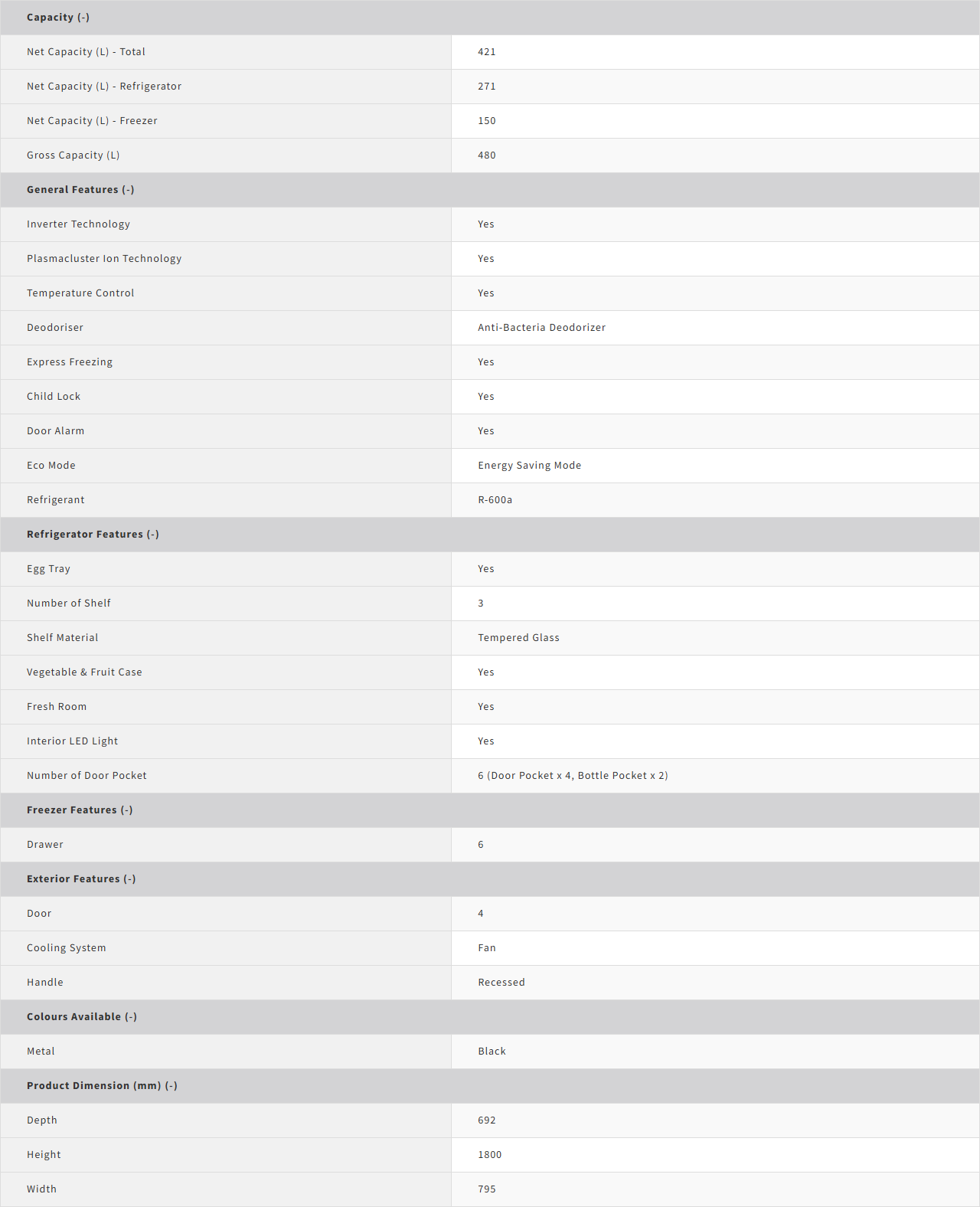Viewport: 980px width, 1207px height.
Task: Click the Net Capacity (L) - Total label
Action: click(86, 52)
